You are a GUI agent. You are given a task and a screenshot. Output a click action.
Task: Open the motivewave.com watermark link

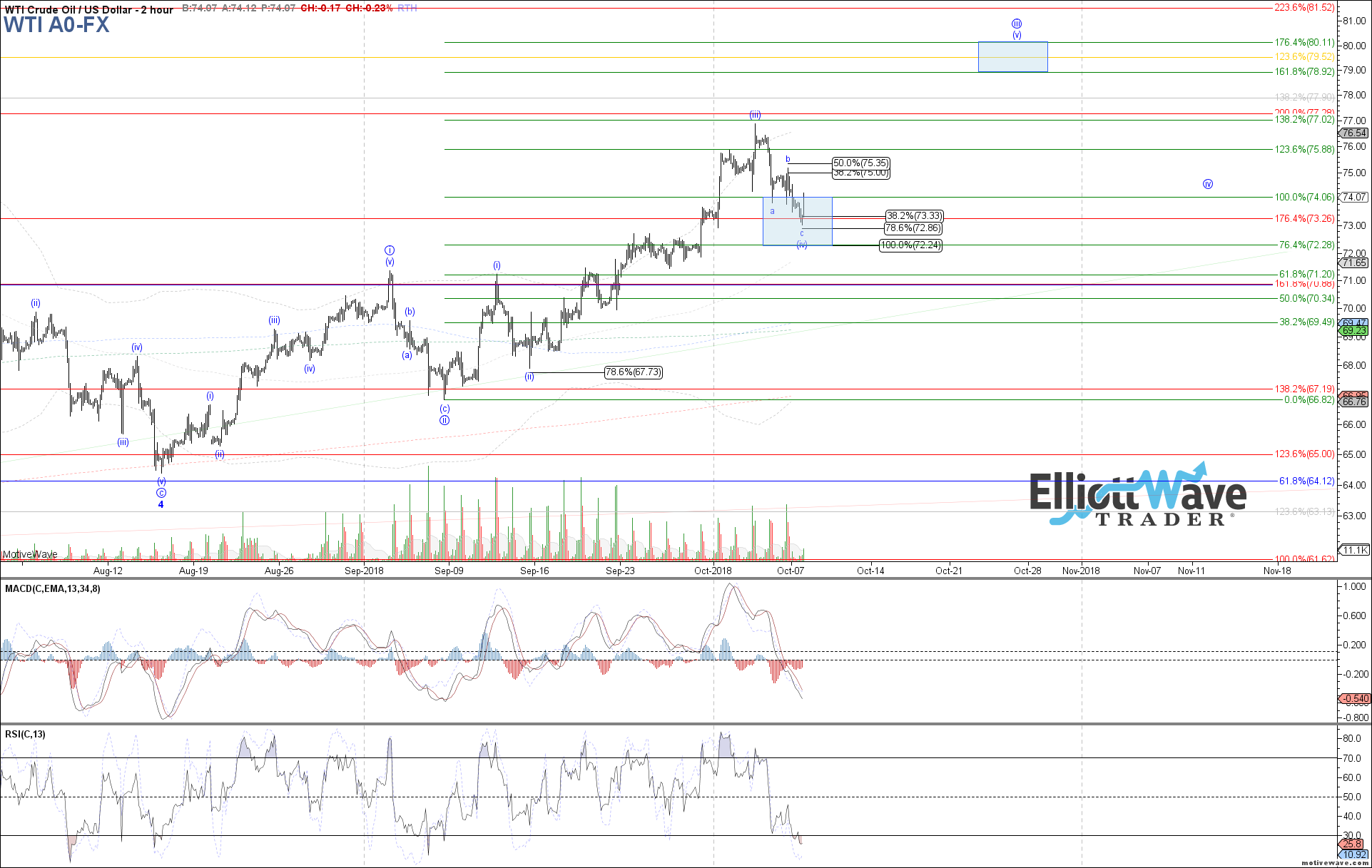(1334, 863)
